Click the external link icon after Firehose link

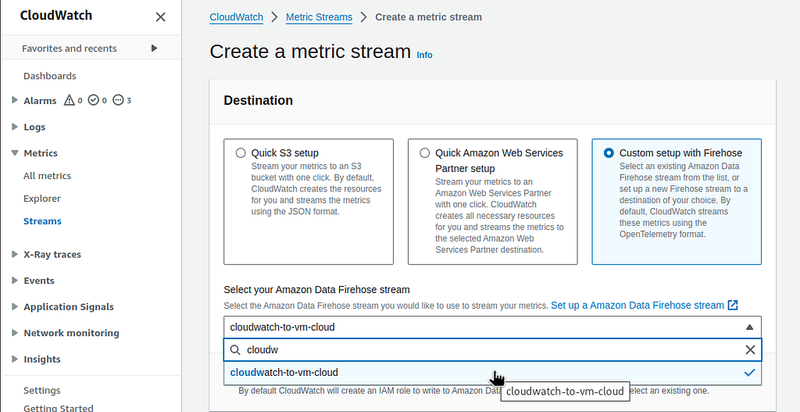(733, 305)
